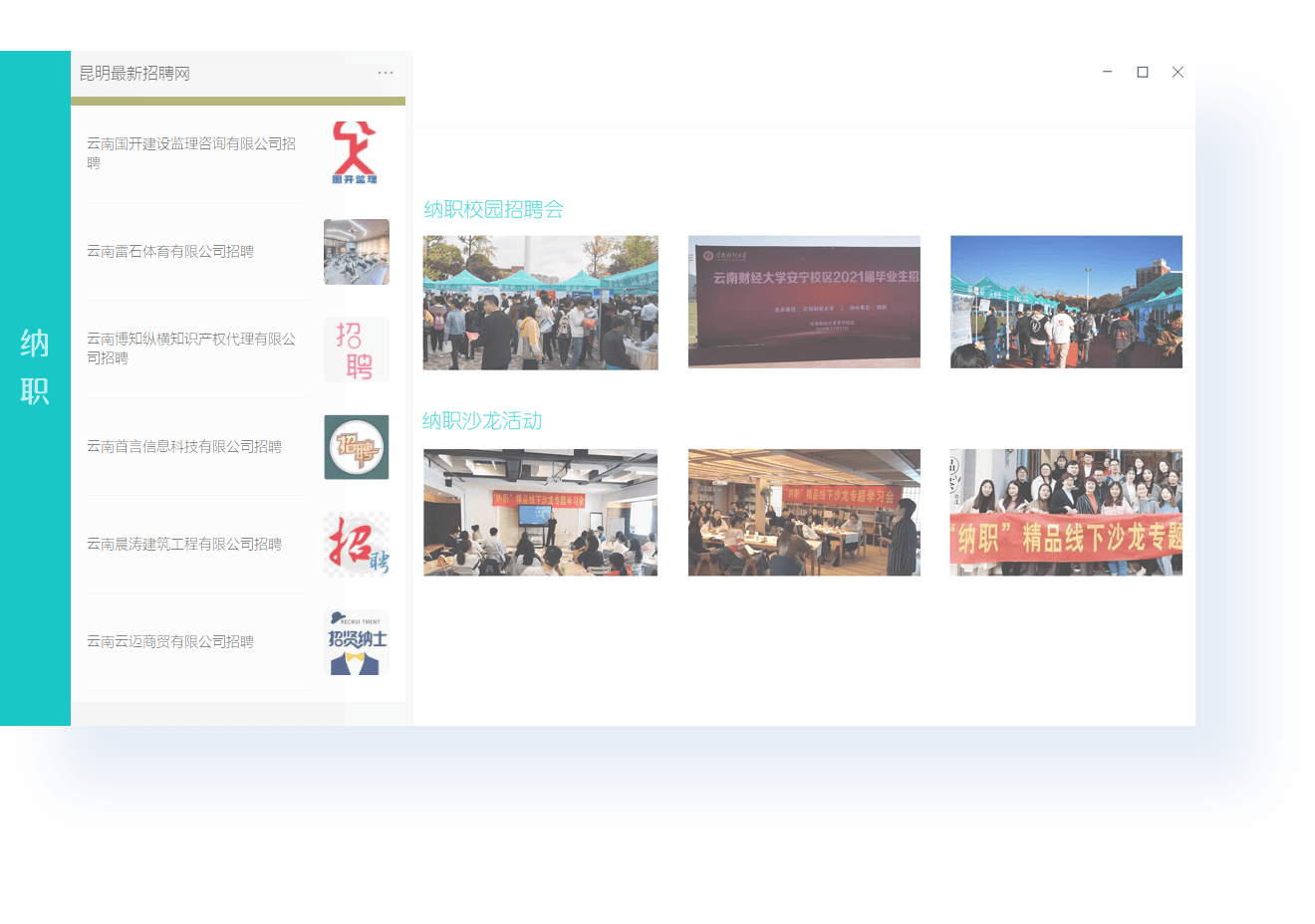Viewport: 1315px width, 924px height.
Task: Click the 招贤纳士 suit icon
Action: coord(356,642)
